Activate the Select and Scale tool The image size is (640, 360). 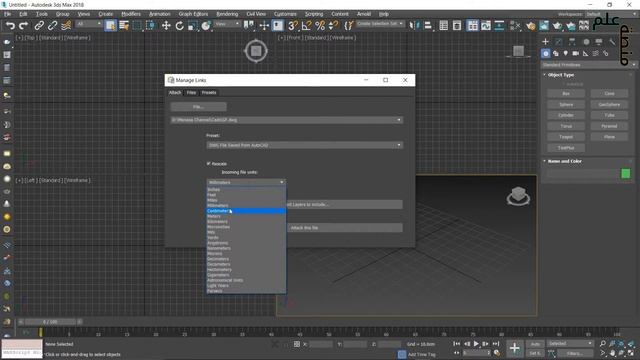[x=193, y=26]
